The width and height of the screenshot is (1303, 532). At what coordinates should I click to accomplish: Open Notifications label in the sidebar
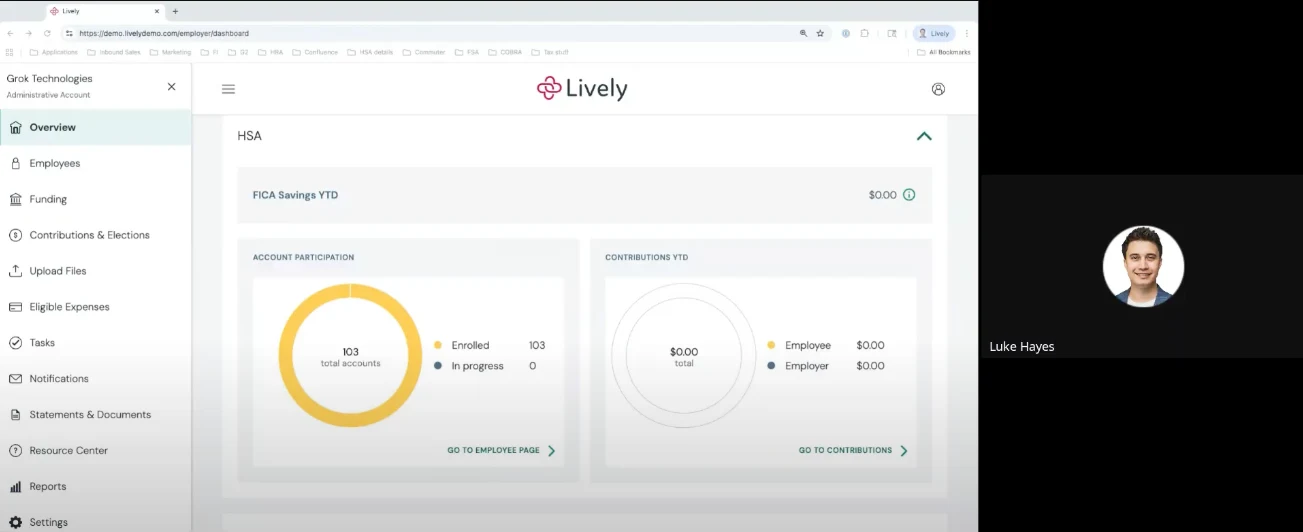pos(59,379)
